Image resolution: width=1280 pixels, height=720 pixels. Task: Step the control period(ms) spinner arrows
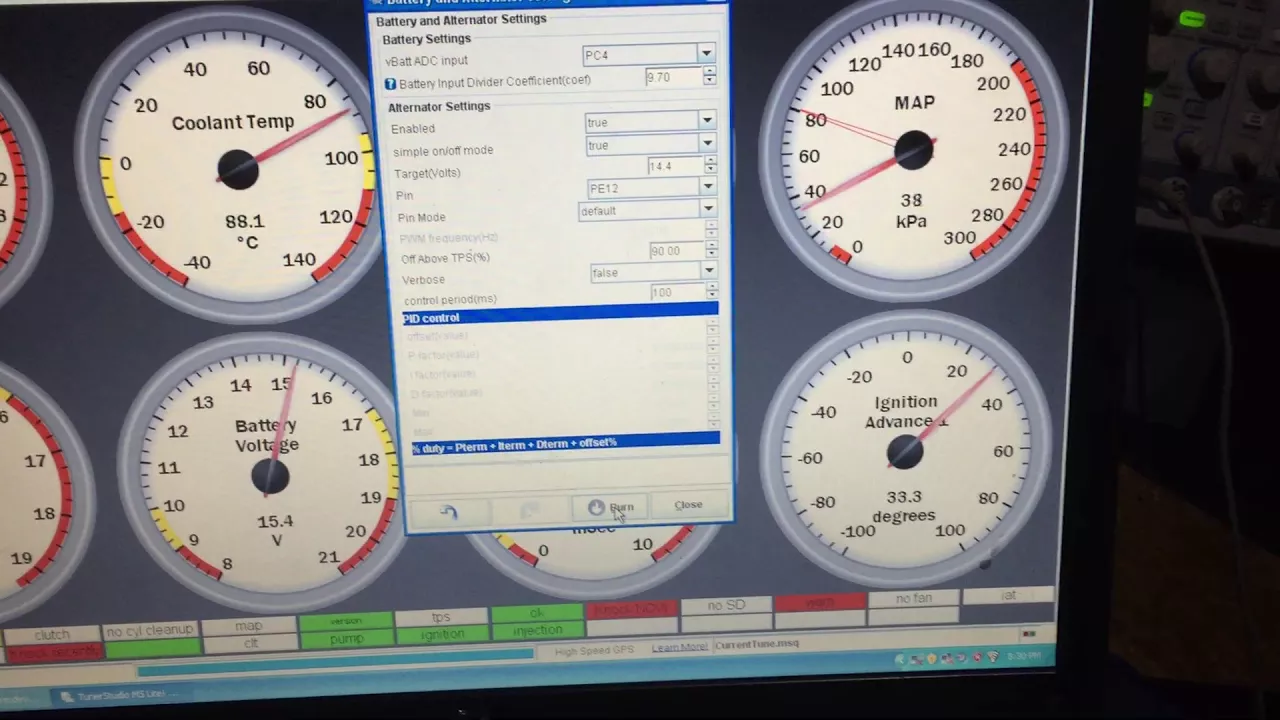click(712, 292)
